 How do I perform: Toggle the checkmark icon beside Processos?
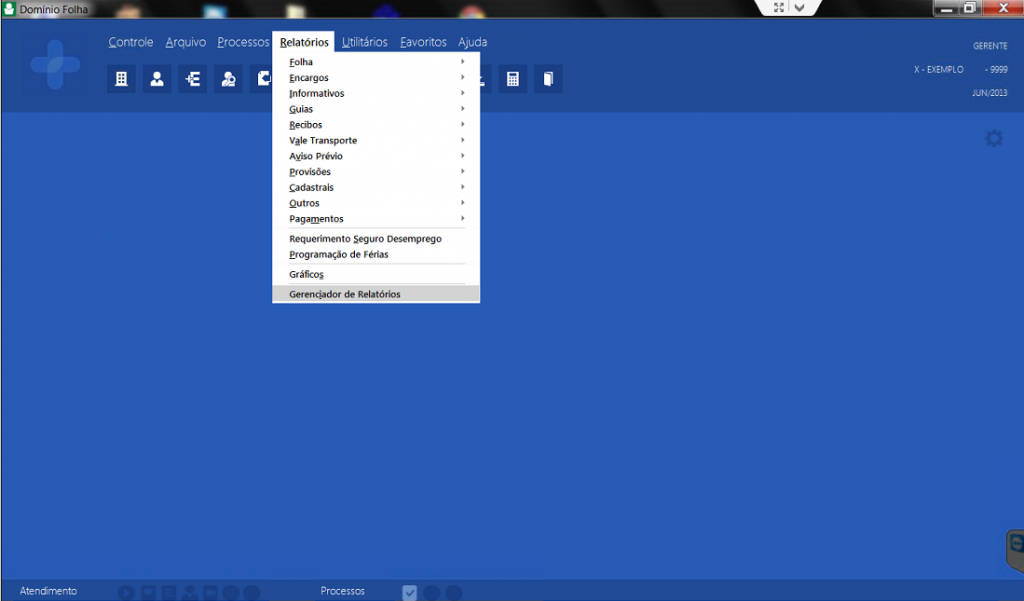[x=409, y=593]
